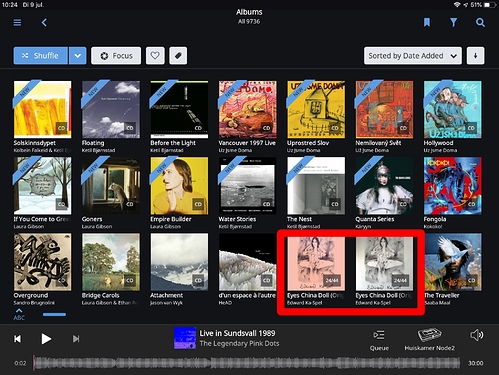Open Live in Sundsvall 1989 cover art
The height and width of the screenshot is (375, 499).
(185, 338)
